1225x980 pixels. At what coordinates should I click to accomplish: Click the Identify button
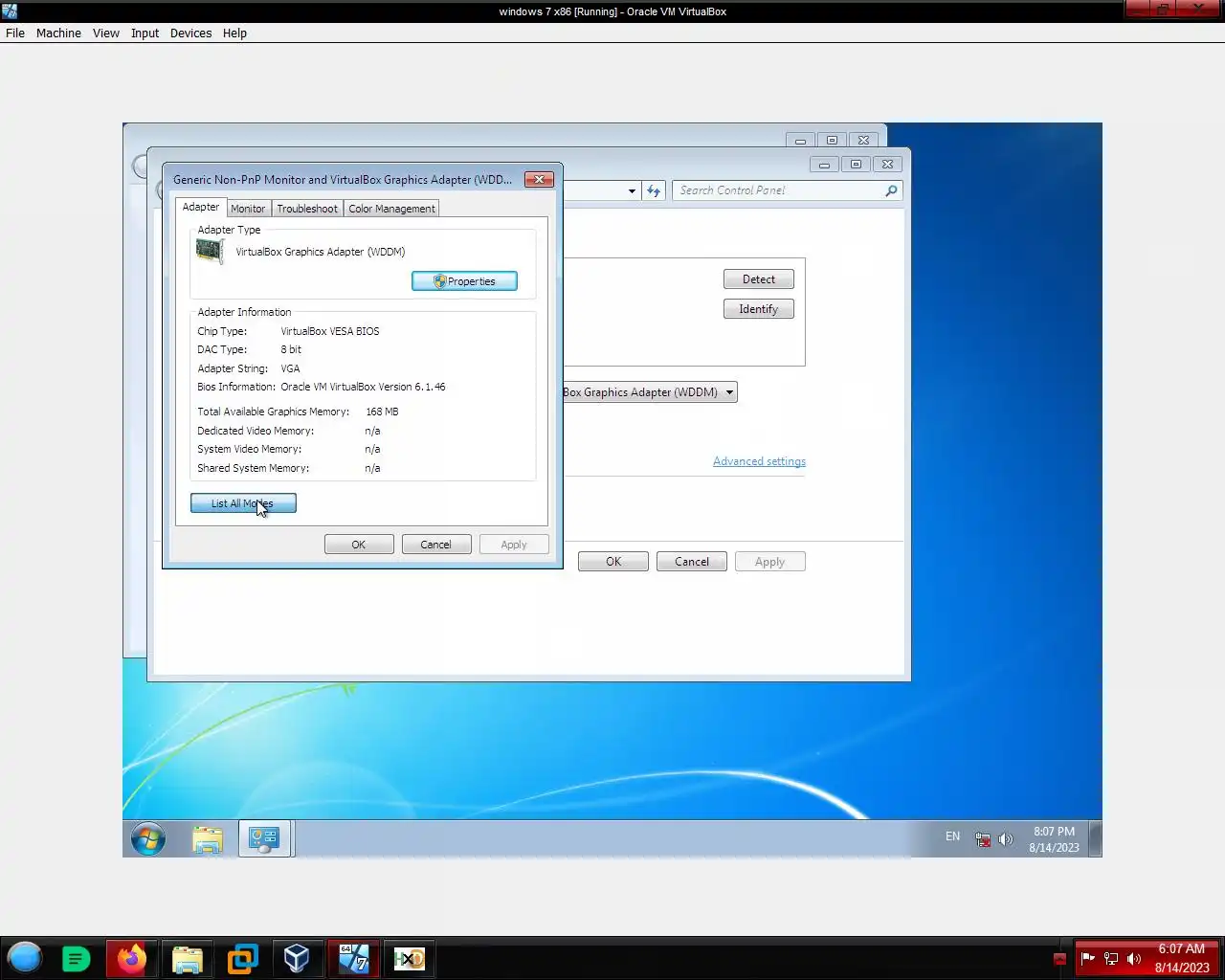[759, 309]
